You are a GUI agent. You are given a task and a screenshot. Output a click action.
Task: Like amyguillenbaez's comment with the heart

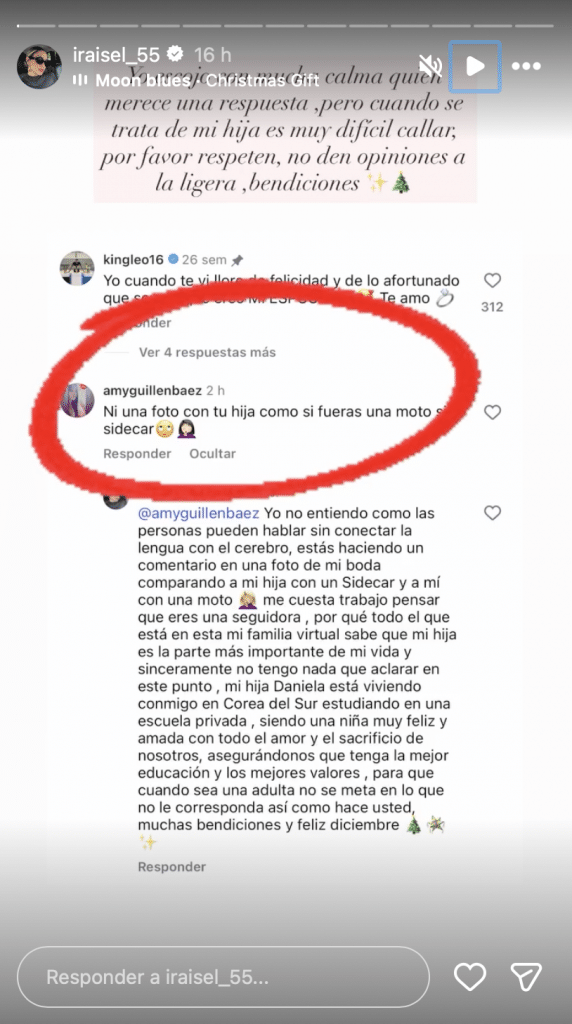pyautogui.click(x=492, y=412)
